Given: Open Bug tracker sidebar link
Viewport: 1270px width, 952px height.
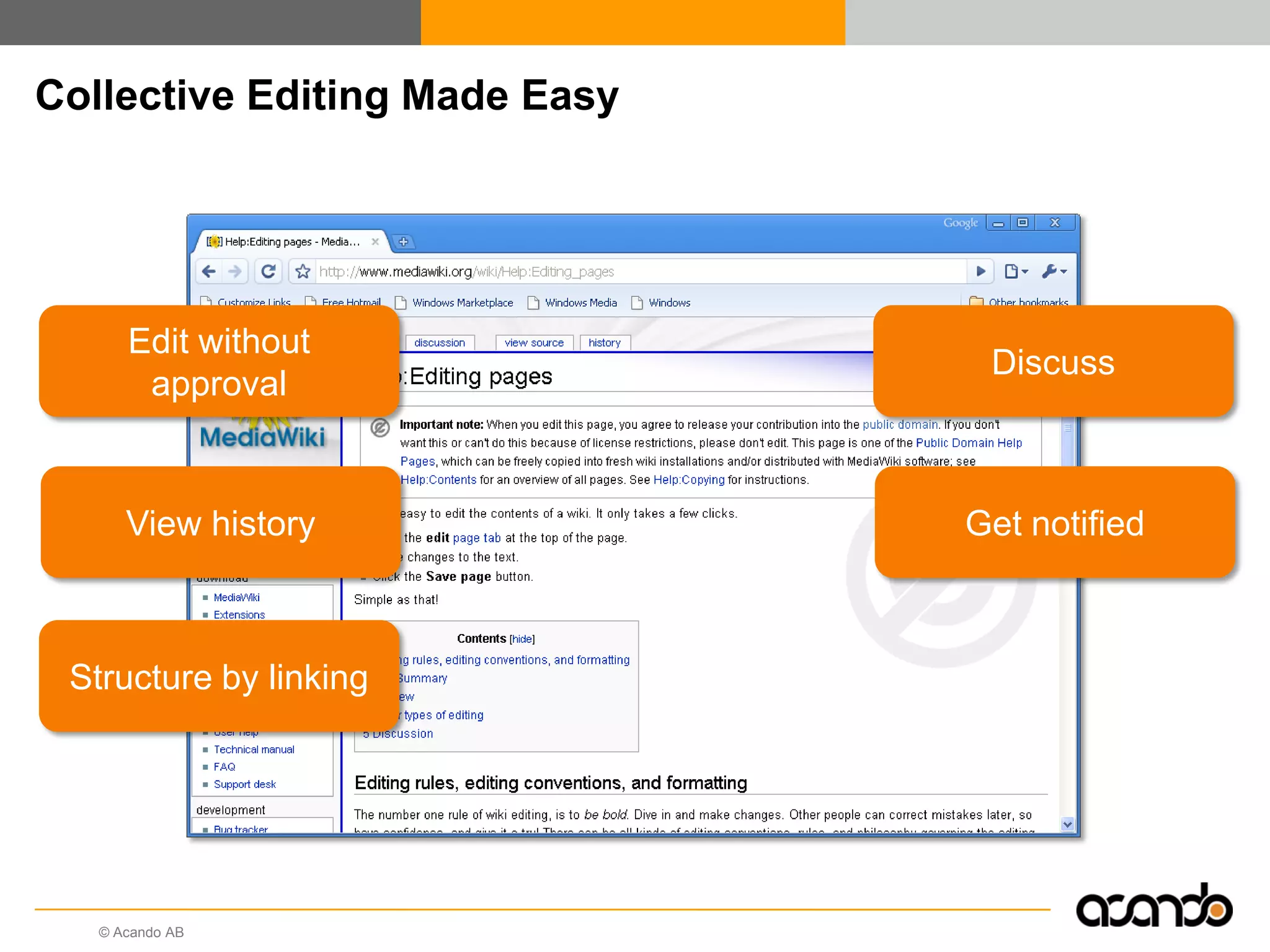Looking at the screenshot, I should click(x=241, y=829).
